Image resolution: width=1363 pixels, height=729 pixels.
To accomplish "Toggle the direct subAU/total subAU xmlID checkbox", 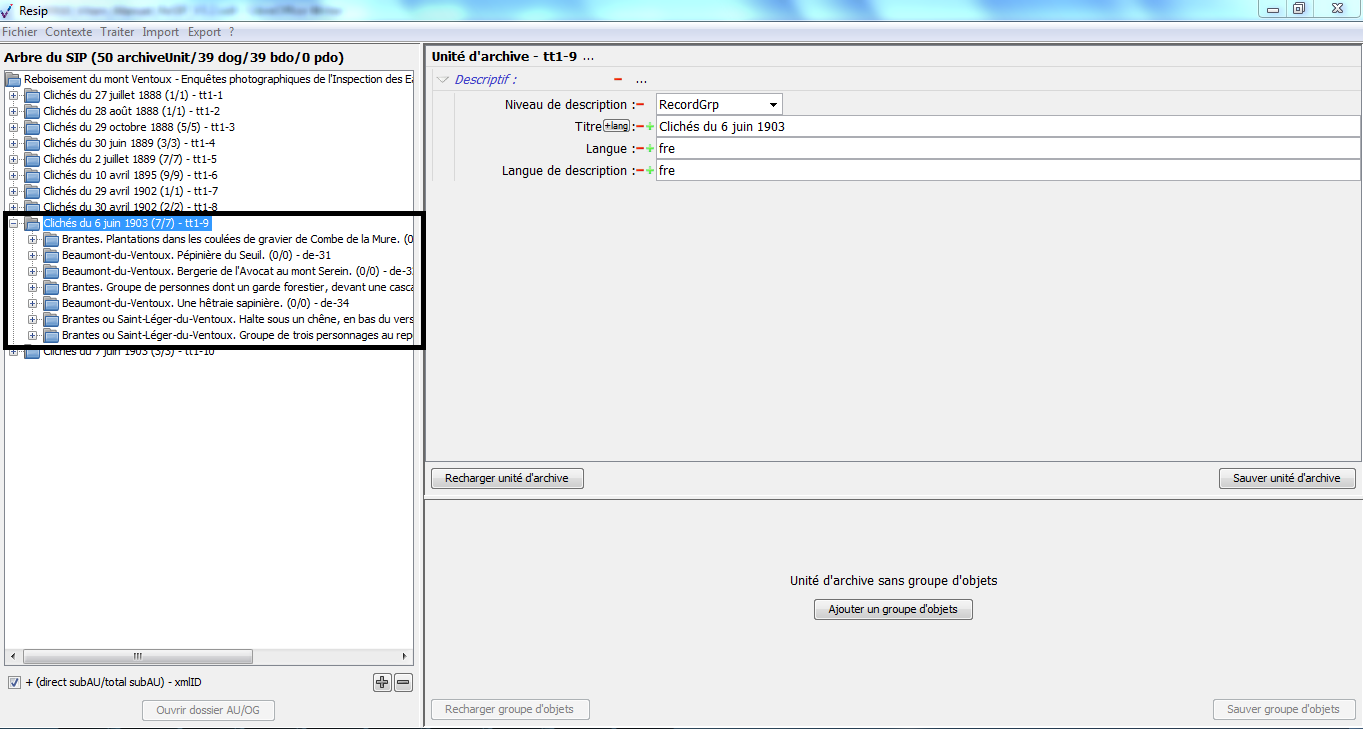I will point(14,683).
